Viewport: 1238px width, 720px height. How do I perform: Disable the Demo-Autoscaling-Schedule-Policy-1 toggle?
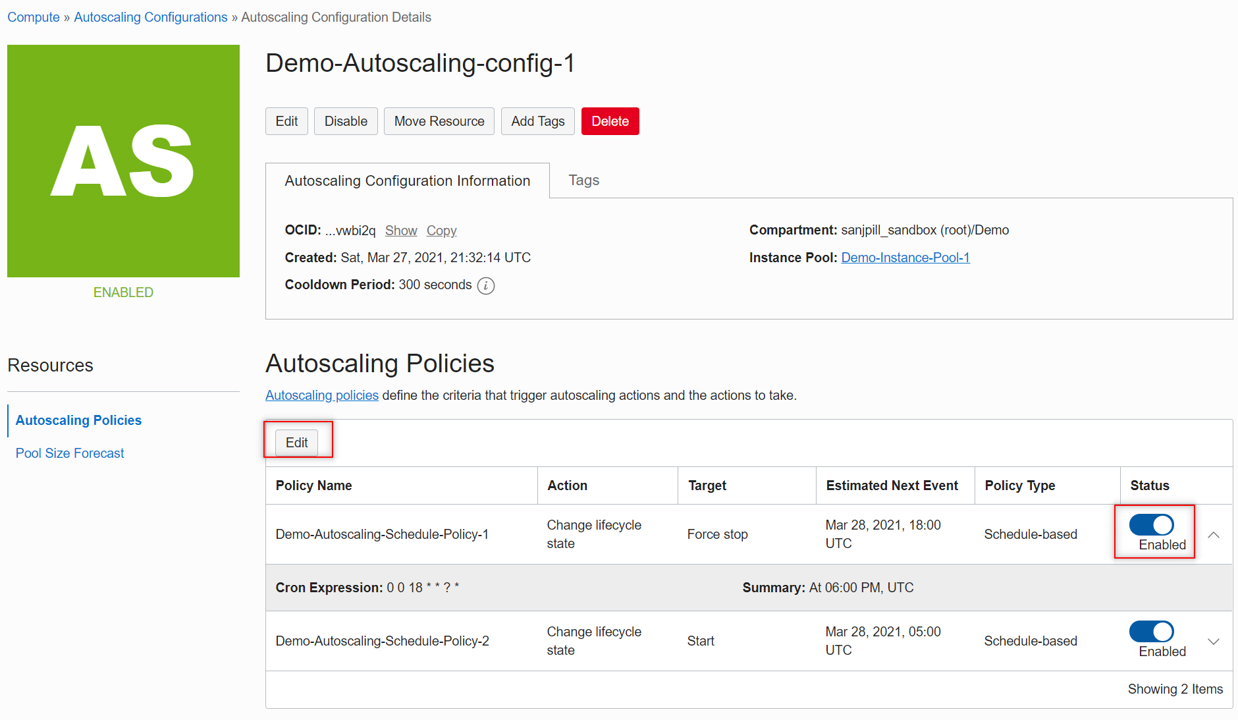click(x=1152, y=524)
